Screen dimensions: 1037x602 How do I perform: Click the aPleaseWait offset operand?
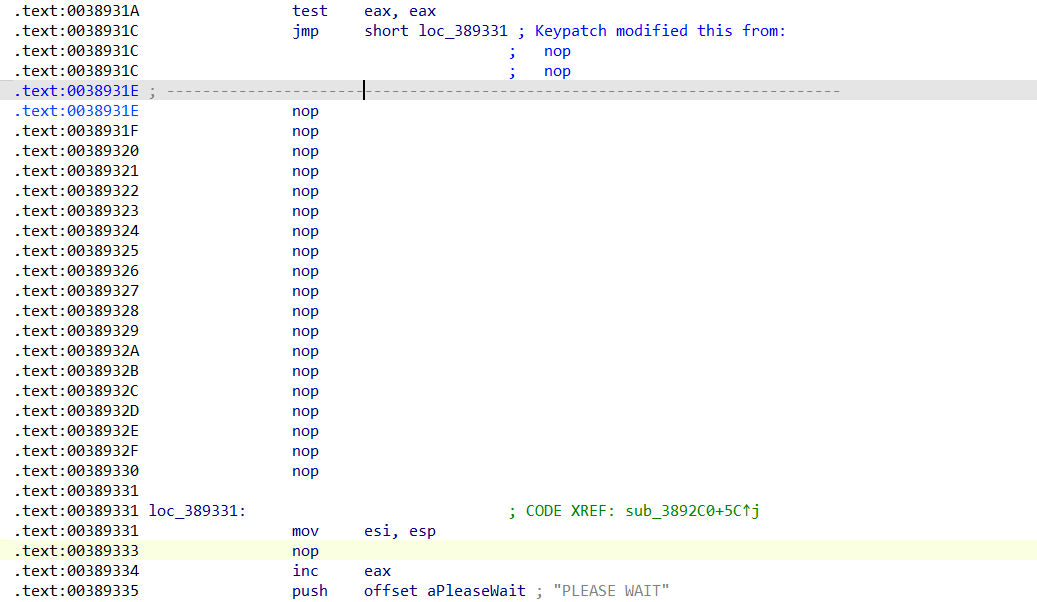[x=476, y=591]
